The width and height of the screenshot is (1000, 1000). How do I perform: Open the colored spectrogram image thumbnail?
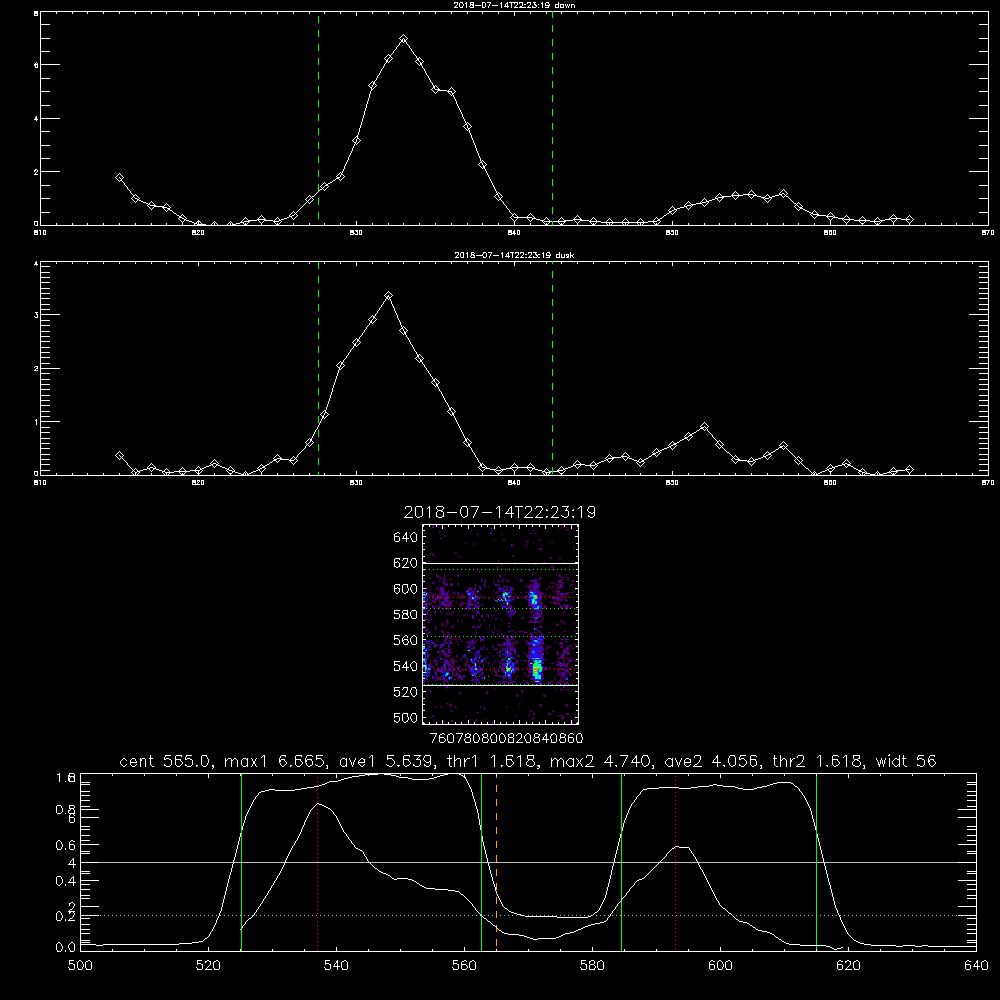[x=501, y=624]
